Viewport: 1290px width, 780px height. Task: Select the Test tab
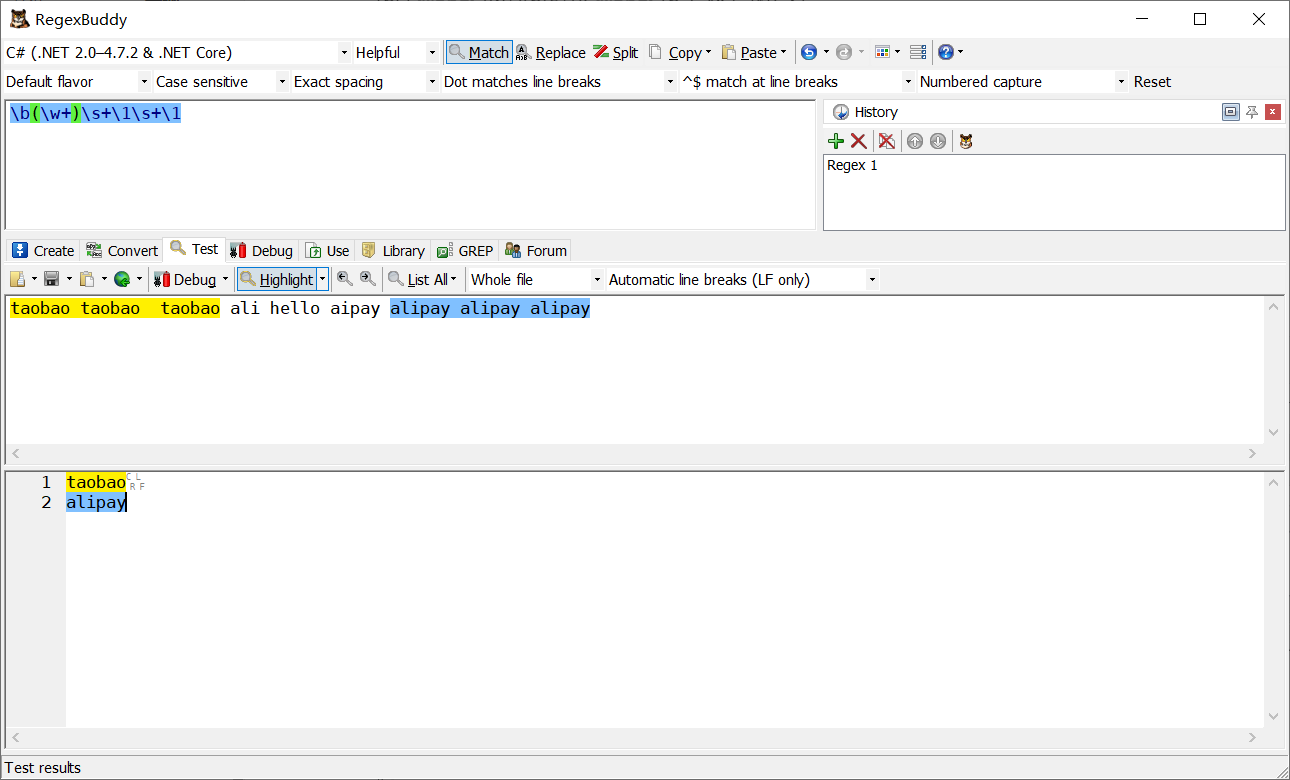click(194, 249)
